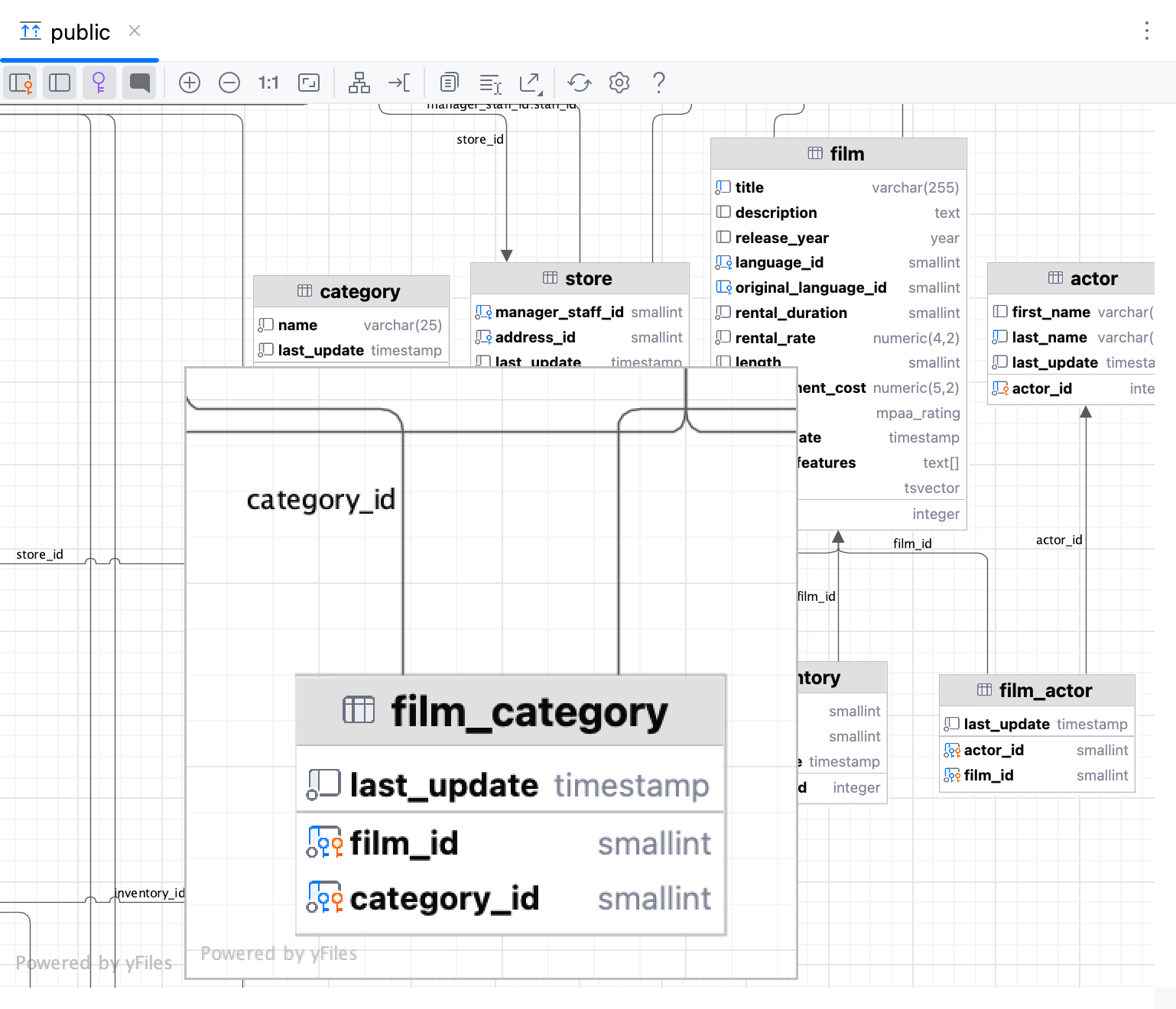Toggle column details visibility
1176x1009 pixels.
pyautogui.click(x=60, y=83)
